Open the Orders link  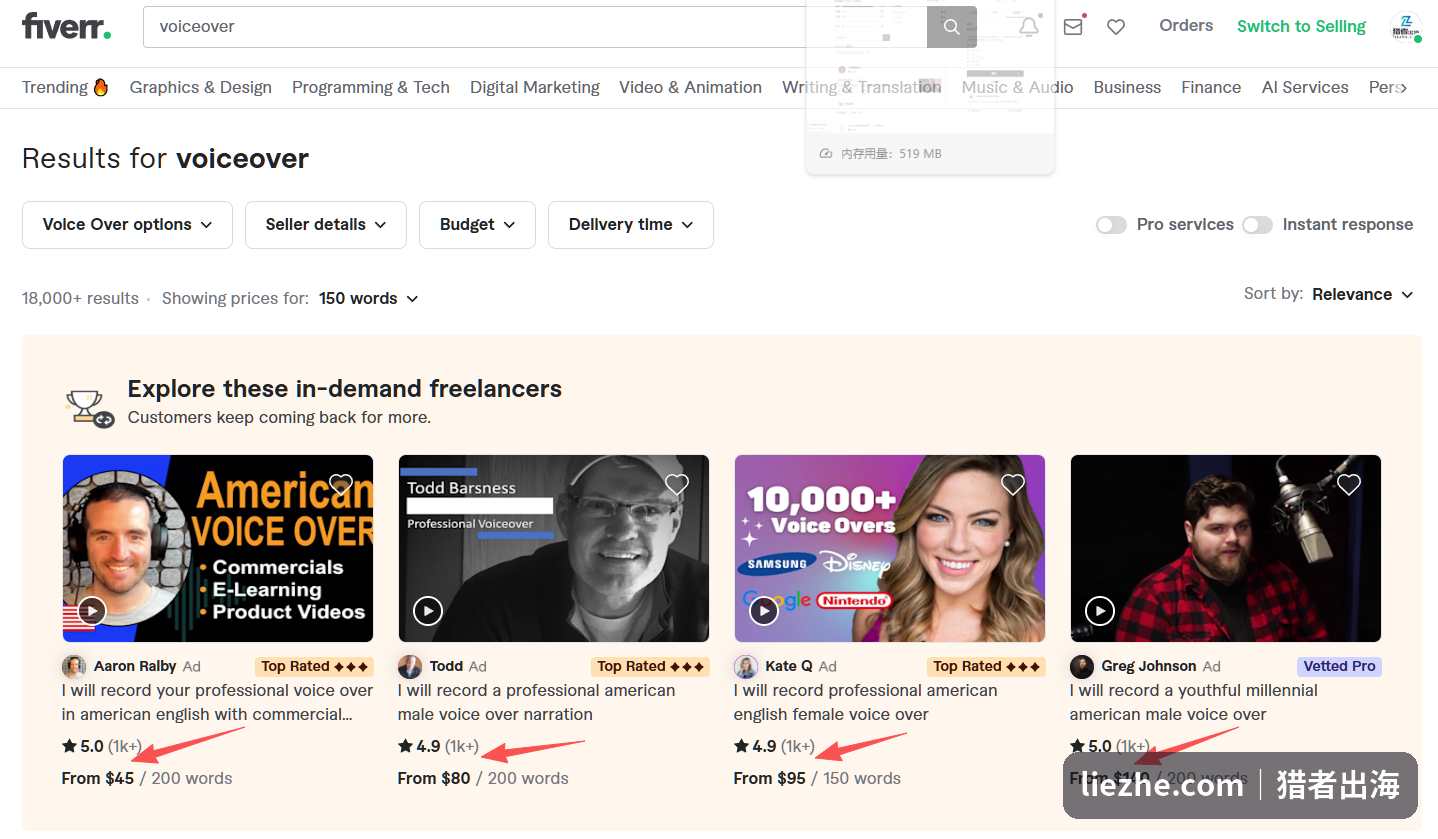click(x=1186, y=26)
